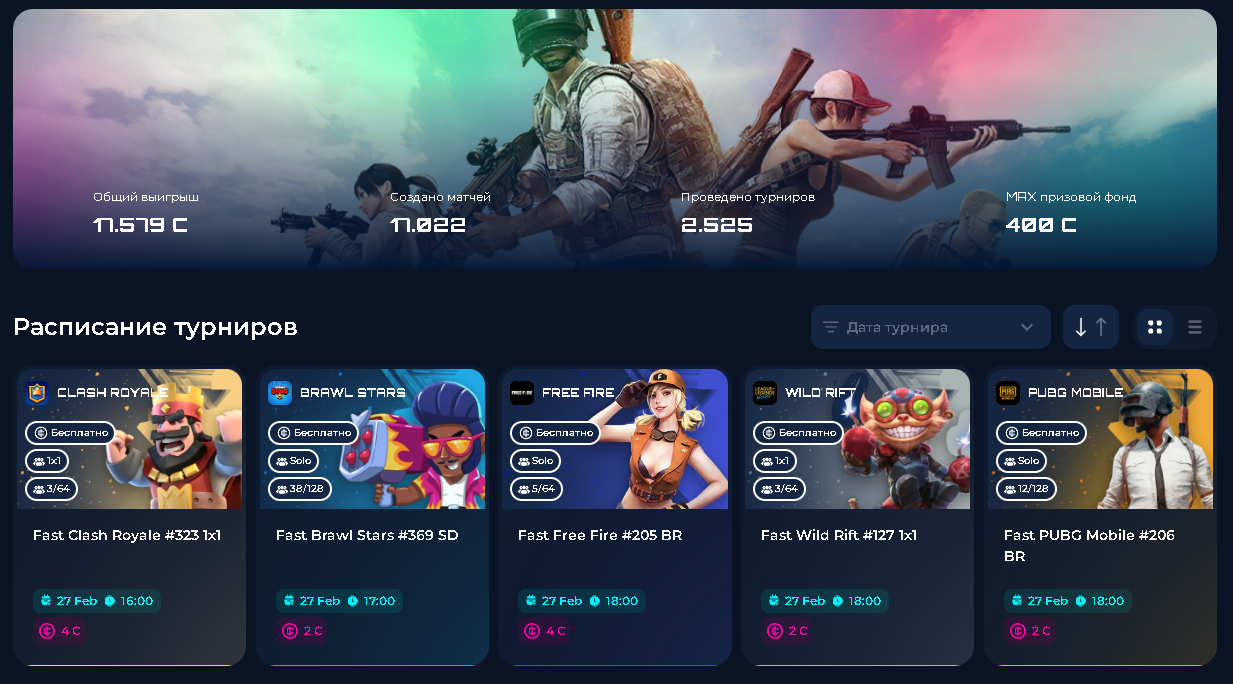Image resolution: width=1233 pixels, height=684 pixels.
Task: Click the PUBG Mobile game logo icon
Action: 1008,393
